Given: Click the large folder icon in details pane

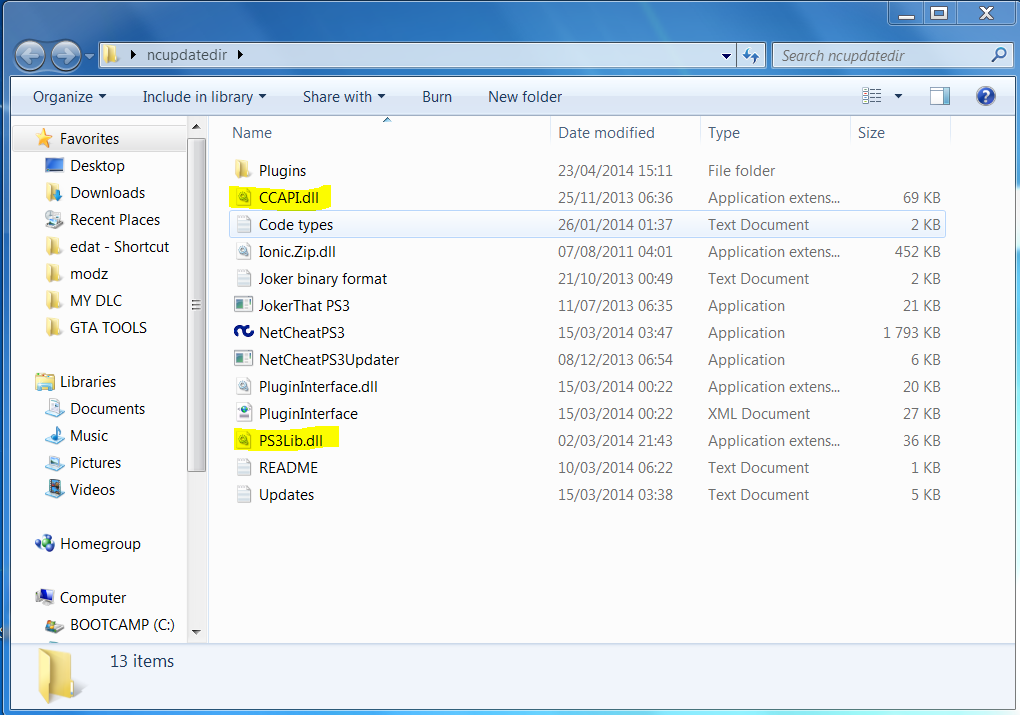Looking at the screenshot, I should tap(59, 675).
